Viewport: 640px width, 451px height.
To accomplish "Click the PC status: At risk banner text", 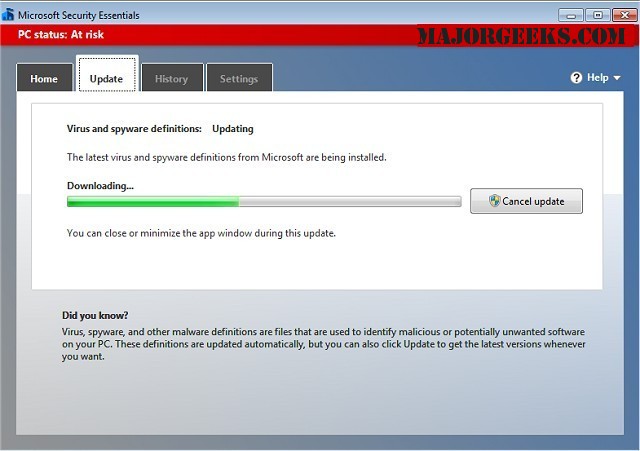I will 61,35.
